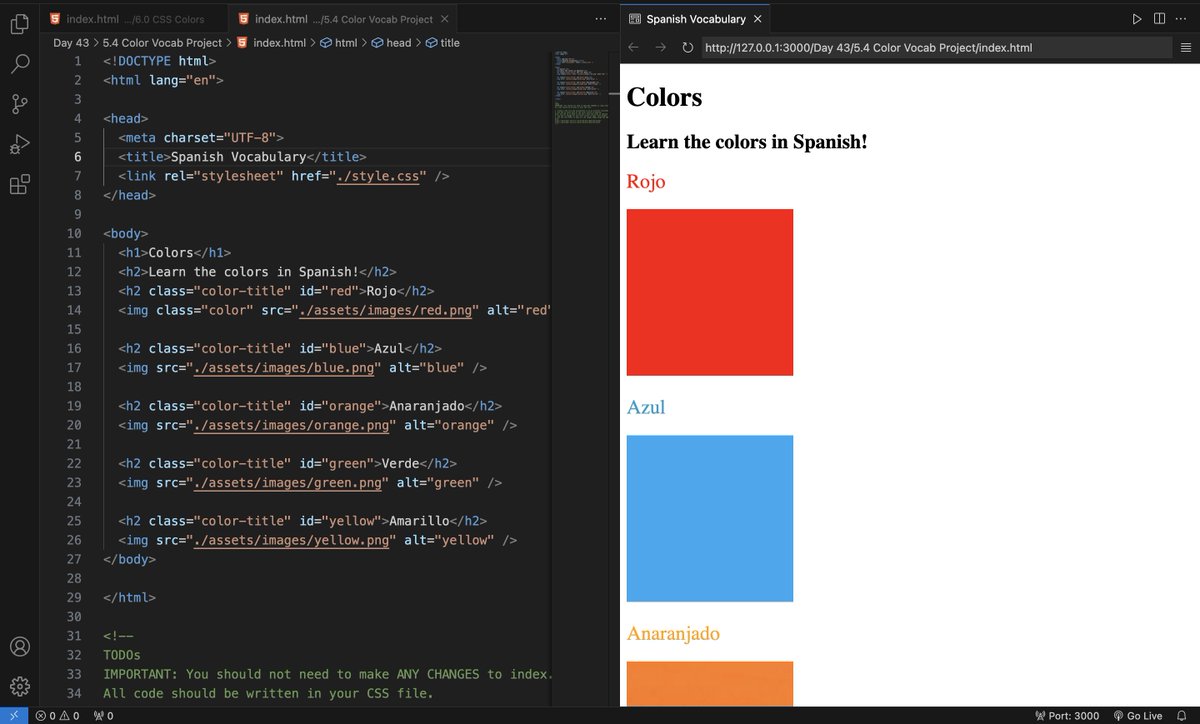This screenshot has width=1200, height=724.
Task: Click Azul heading in preview
Action: point(646,408)
